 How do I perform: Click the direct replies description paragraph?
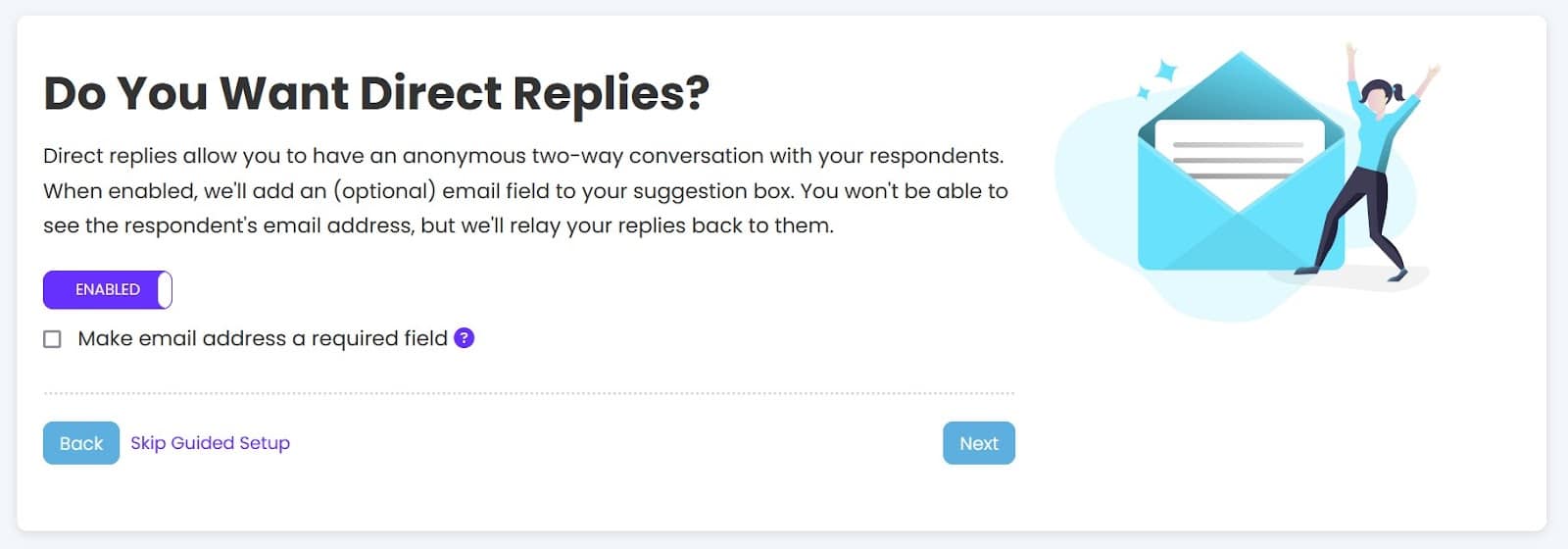click(x=524, y=191)
